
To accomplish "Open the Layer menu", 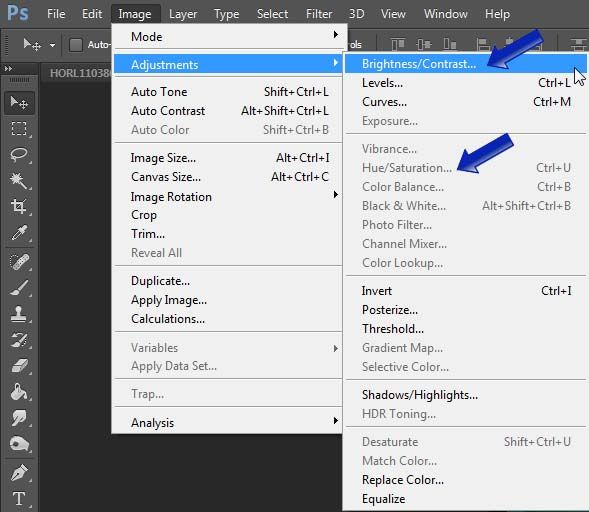I will [x=183, y=14].
